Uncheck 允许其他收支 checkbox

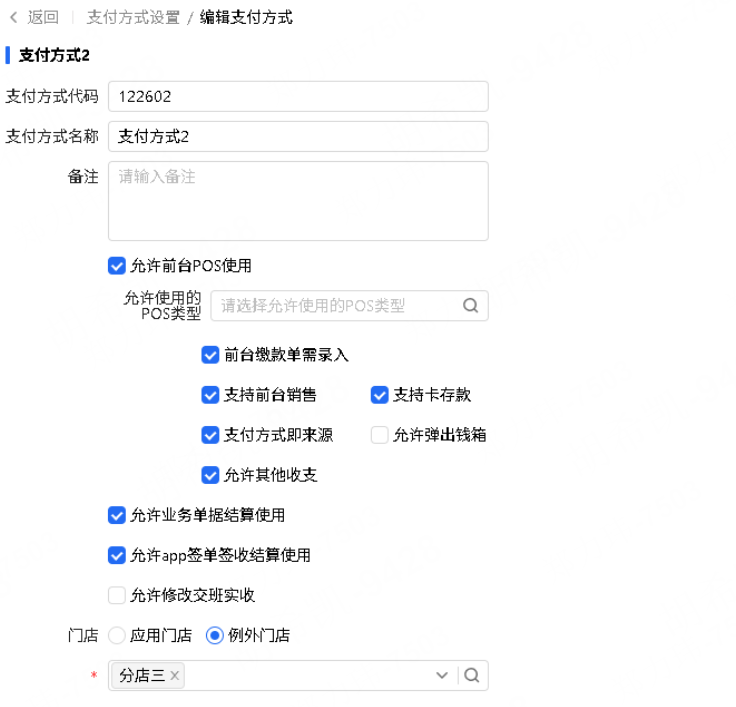point(210,475)
